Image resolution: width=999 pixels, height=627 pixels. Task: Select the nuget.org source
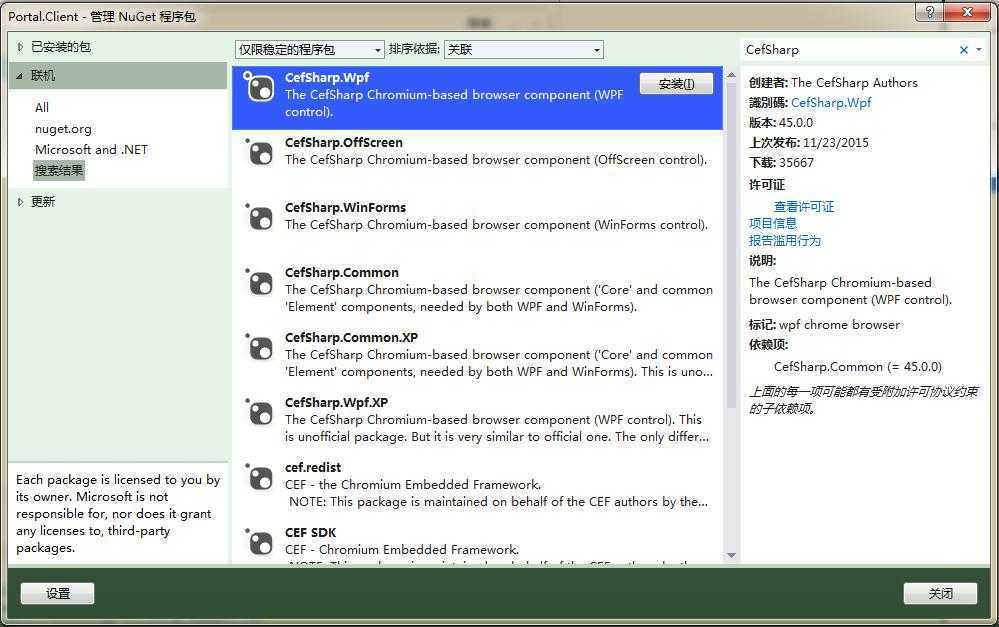63,129
